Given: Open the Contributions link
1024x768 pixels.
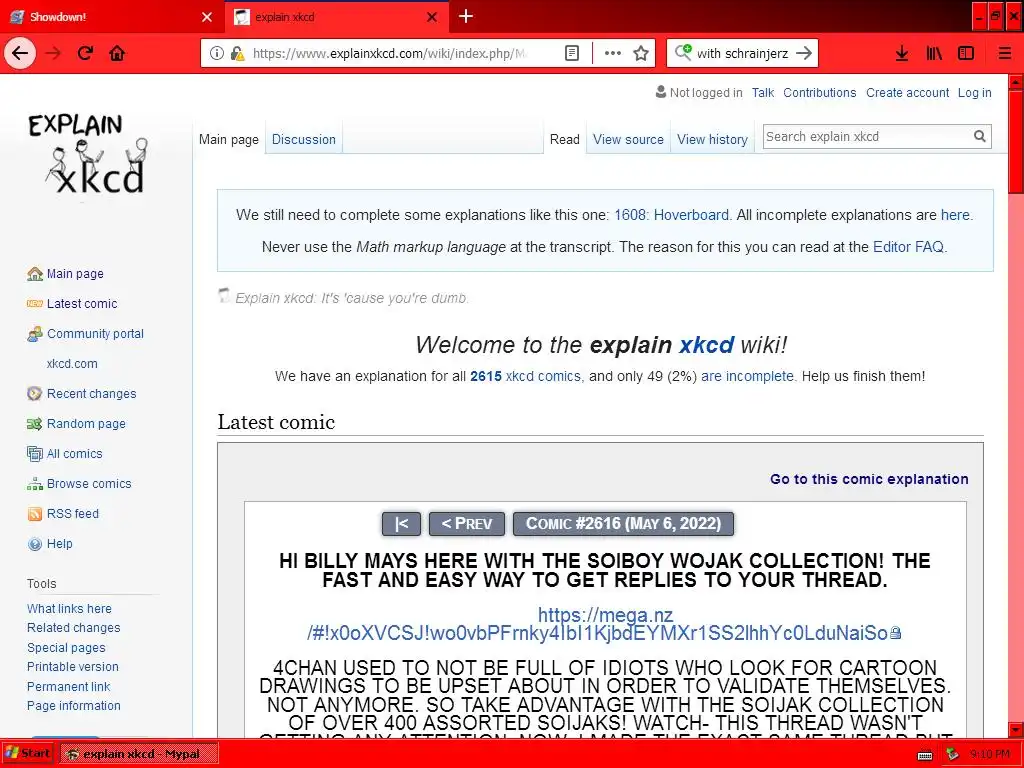Looking at the screenshot, I should point(820,93).
